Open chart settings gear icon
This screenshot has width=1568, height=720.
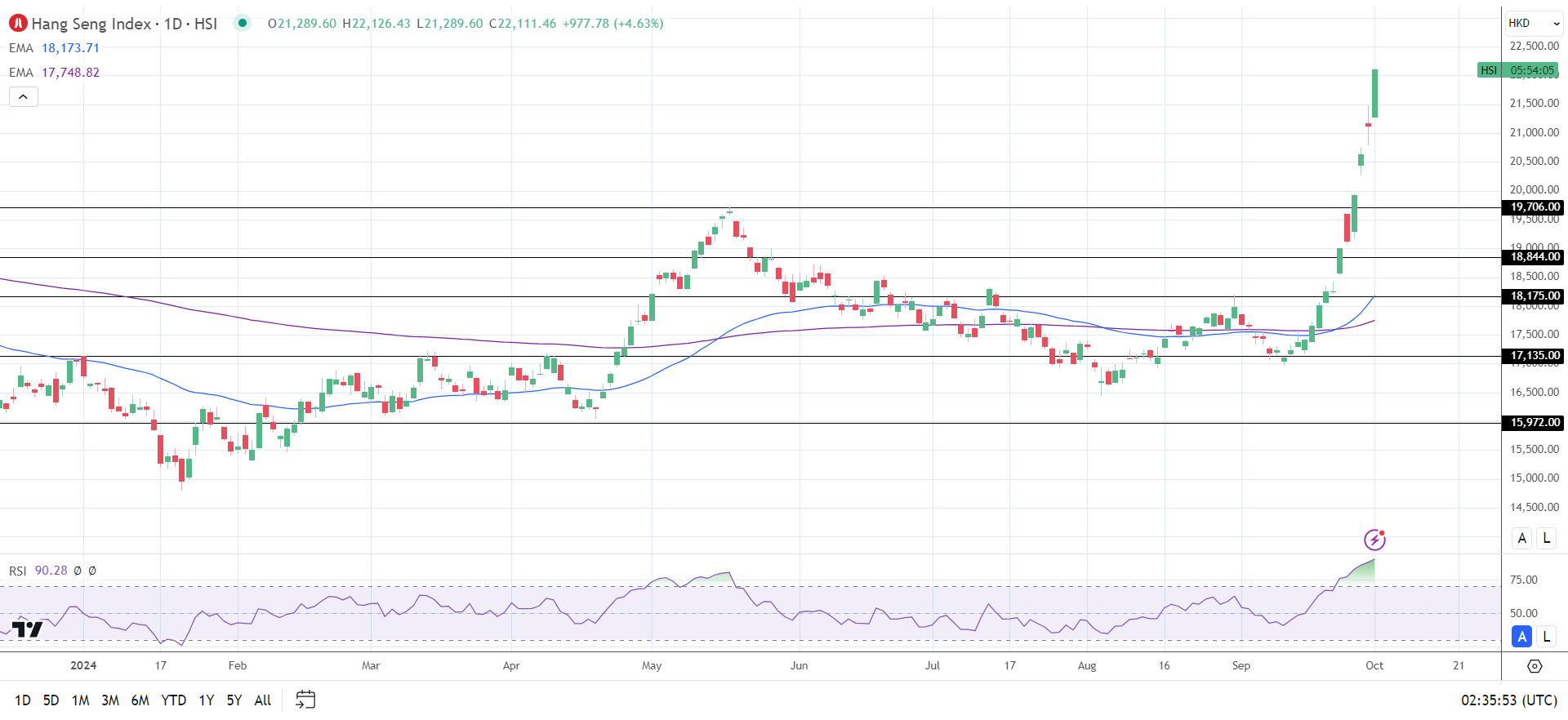pyautogui.click(x=1535, y=666)
